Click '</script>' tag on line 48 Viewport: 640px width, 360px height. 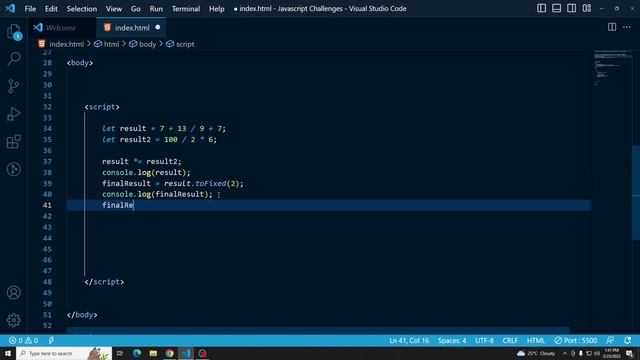104,282
